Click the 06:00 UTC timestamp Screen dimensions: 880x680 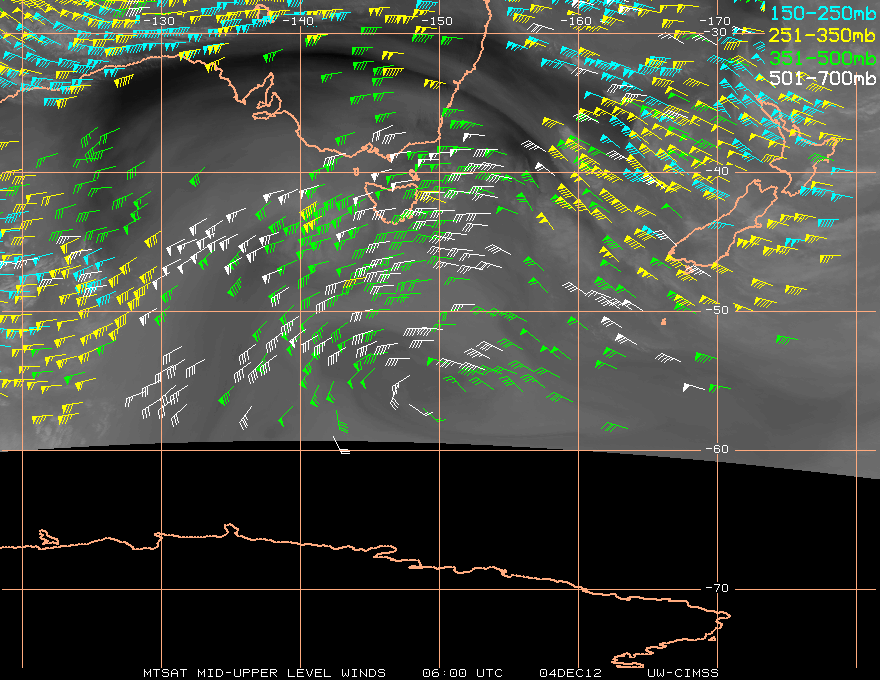point(462,673)
